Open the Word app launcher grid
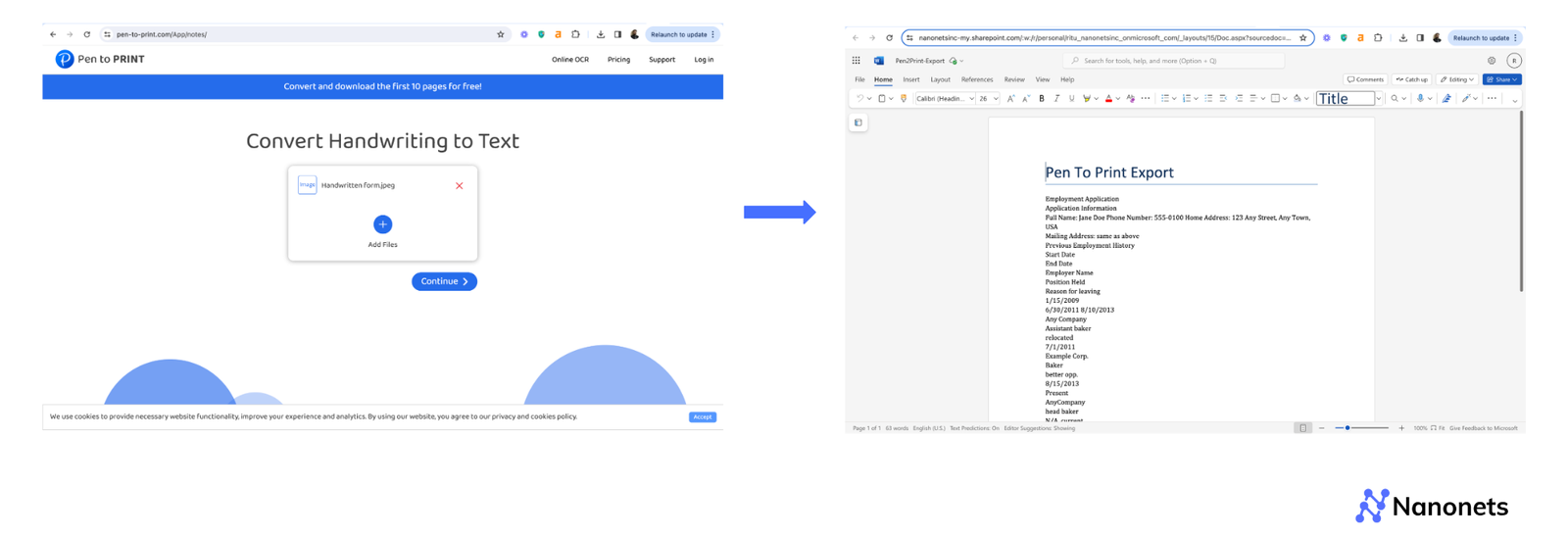The width and height of the screenshot is (1568, 537). tap(856, 61)
